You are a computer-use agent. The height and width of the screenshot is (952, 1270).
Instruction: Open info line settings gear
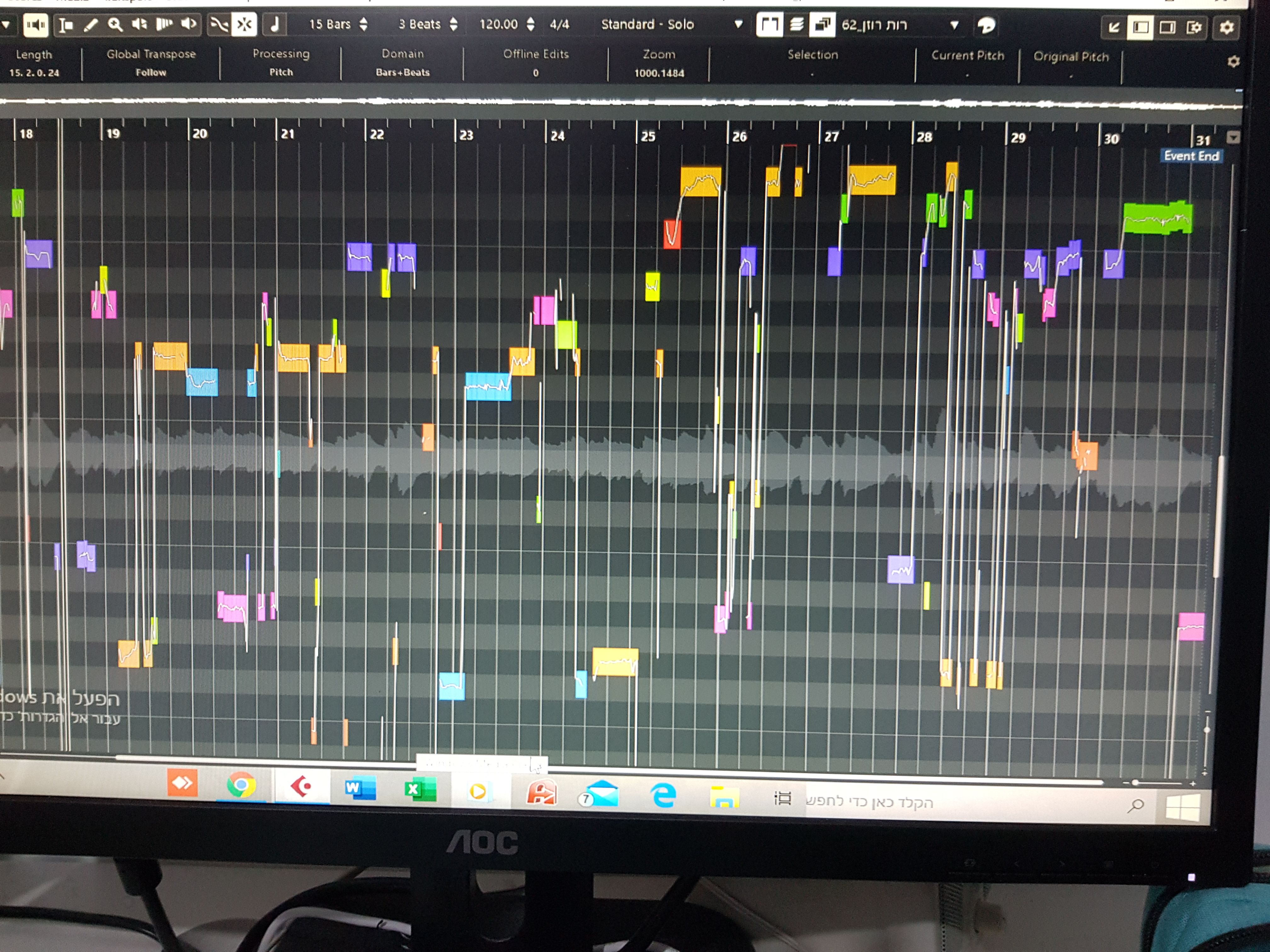tap(1233, 61)
